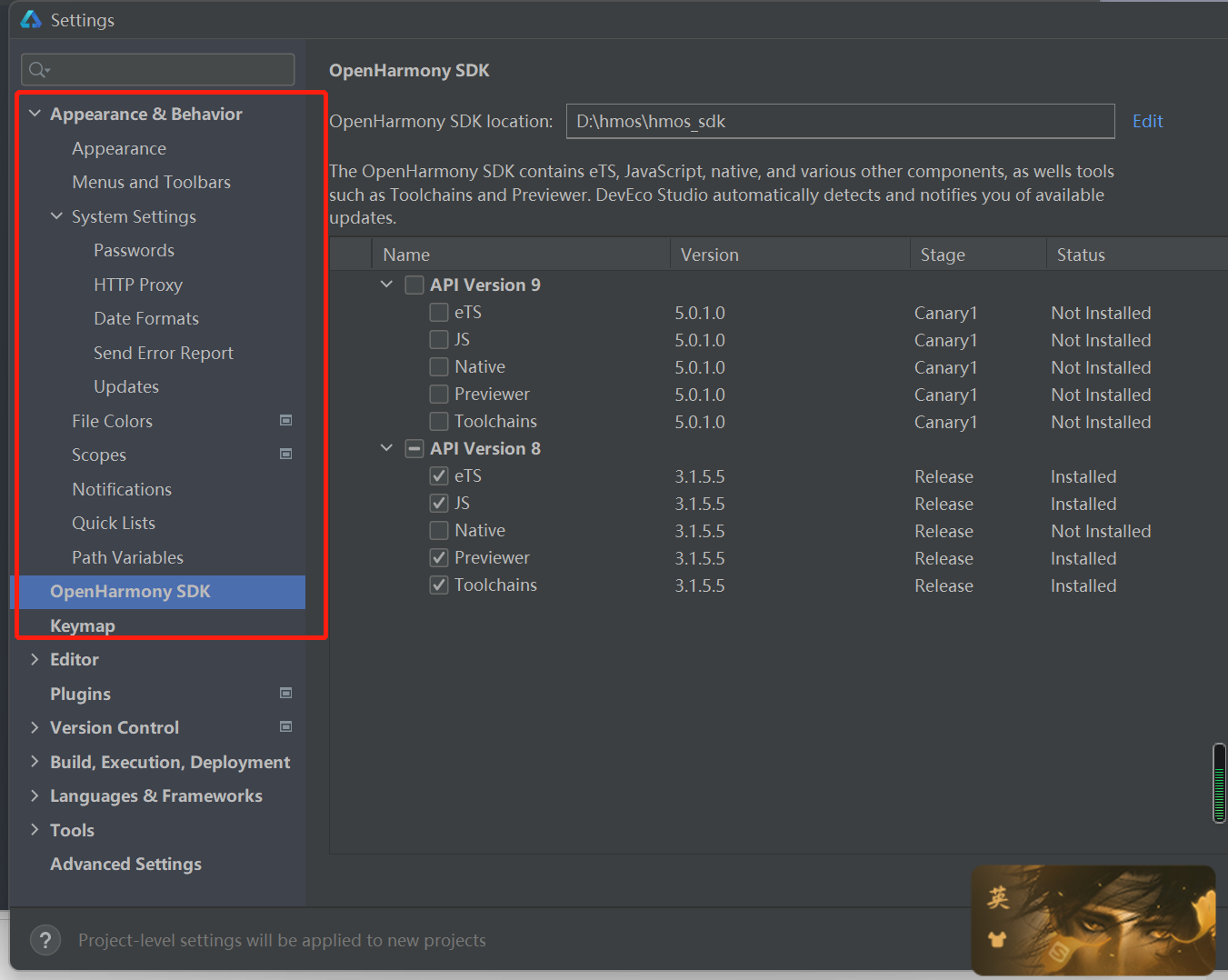1228x980 pixels.
Task: Check Native 3.1.5.5 checkbox
Action: tap(439, 530)
